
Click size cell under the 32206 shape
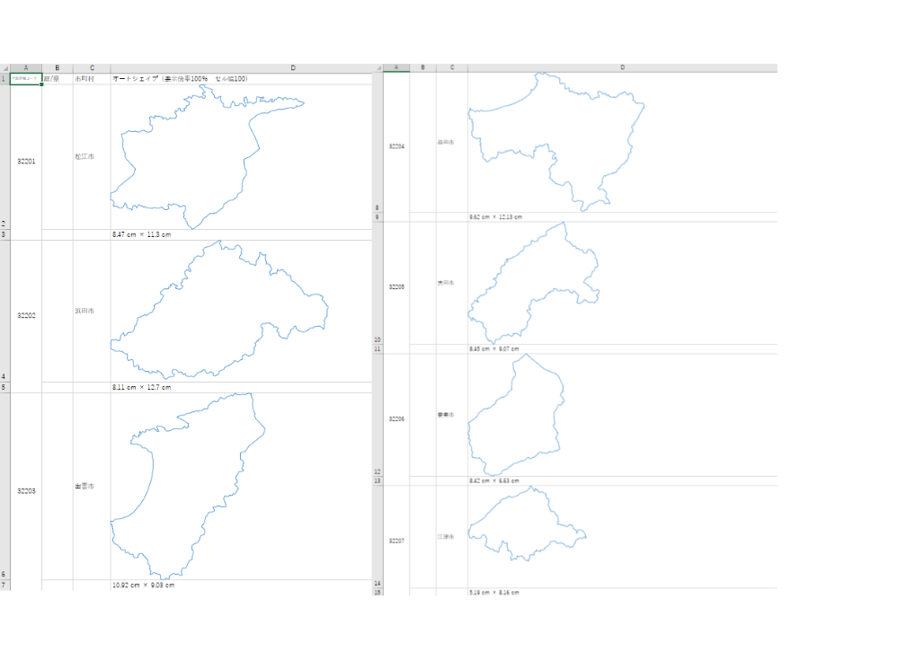622,481
